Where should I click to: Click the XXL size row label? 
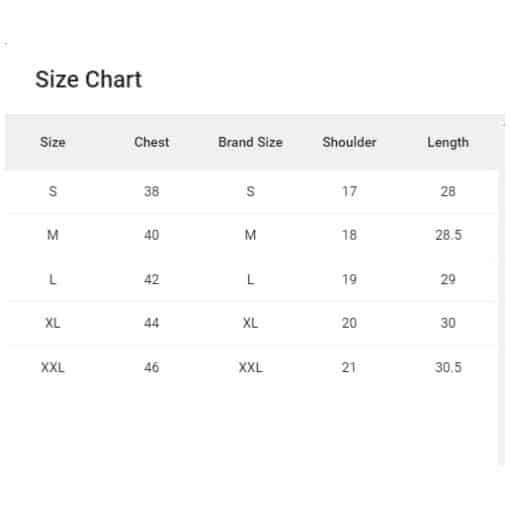(53, 367)
